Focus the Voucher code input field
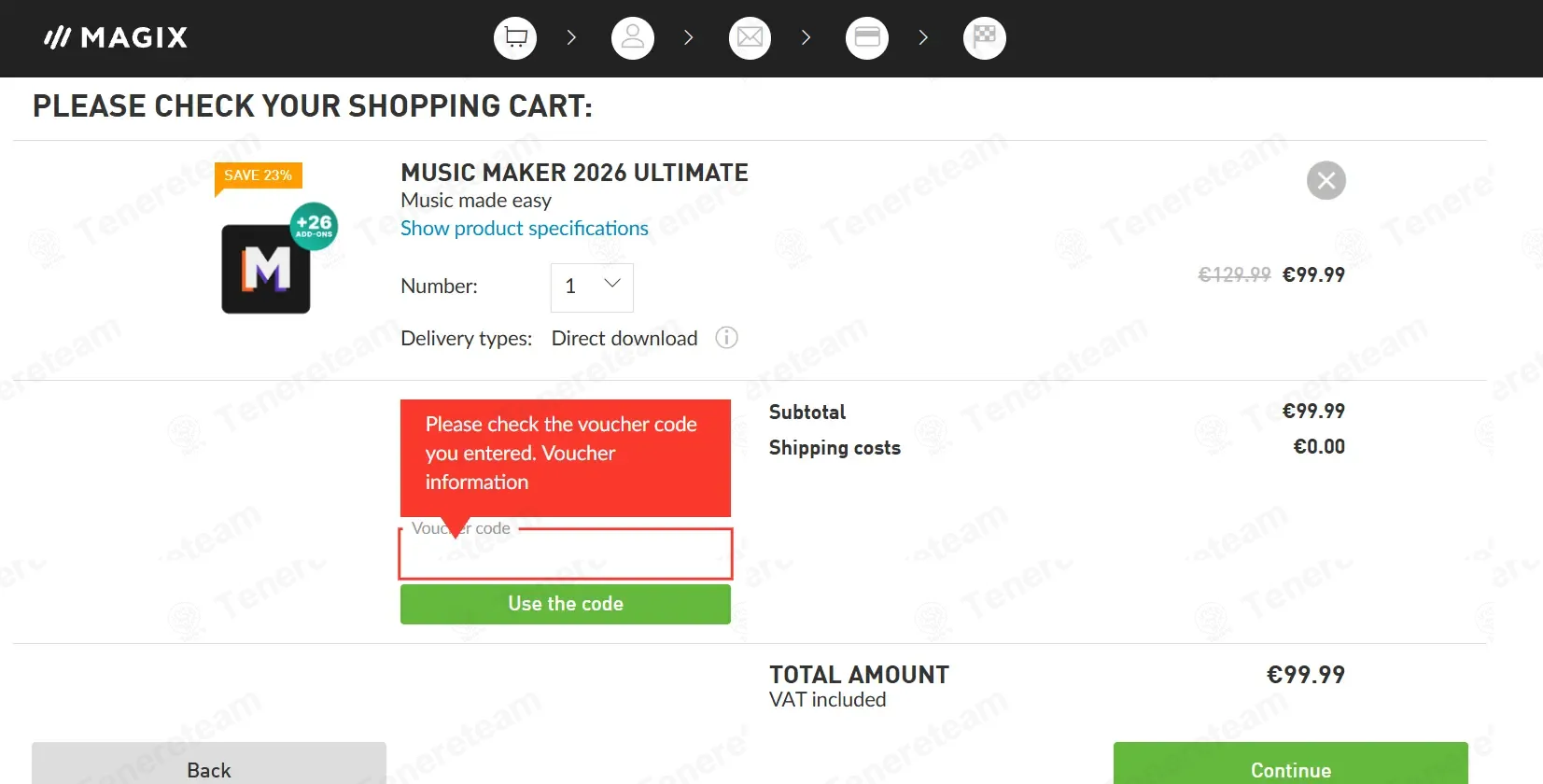This screenshot has width=1543, height=784. [x=566, y=554]
